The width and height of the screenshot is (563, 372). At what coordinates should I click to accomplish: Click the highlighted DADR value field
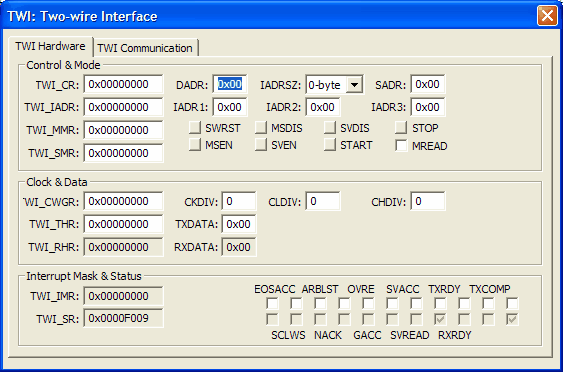click(230, 84)
